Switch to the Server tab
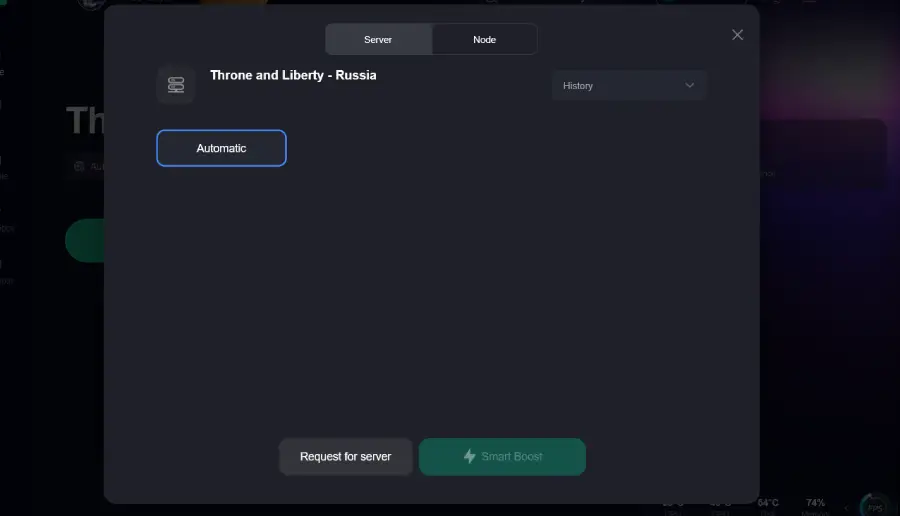The width and height of the screenshot is (900, 516). click(x=378, y=40)
